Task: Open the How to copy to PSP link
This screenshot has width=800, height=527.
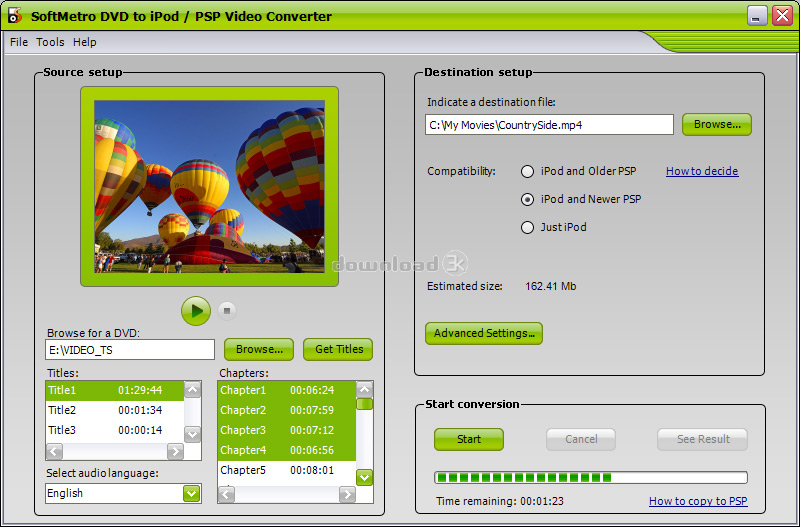Action: tap(698, 501)
